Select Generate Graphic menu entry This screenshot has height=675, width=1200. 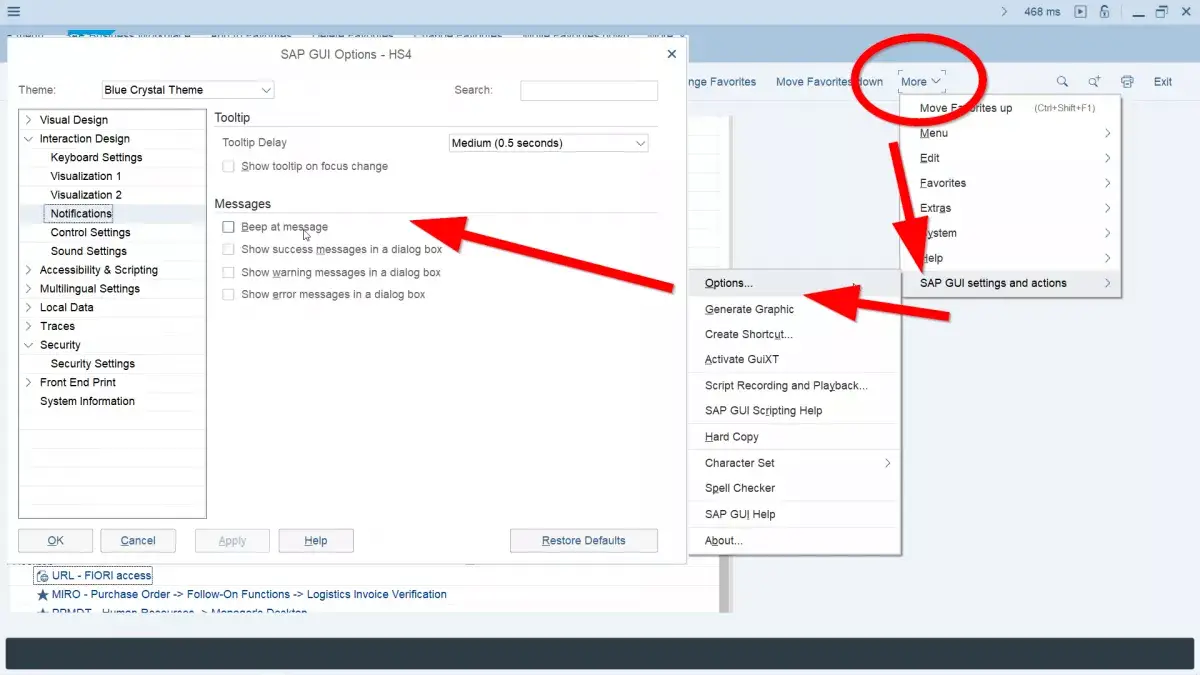tap(795, 310)
